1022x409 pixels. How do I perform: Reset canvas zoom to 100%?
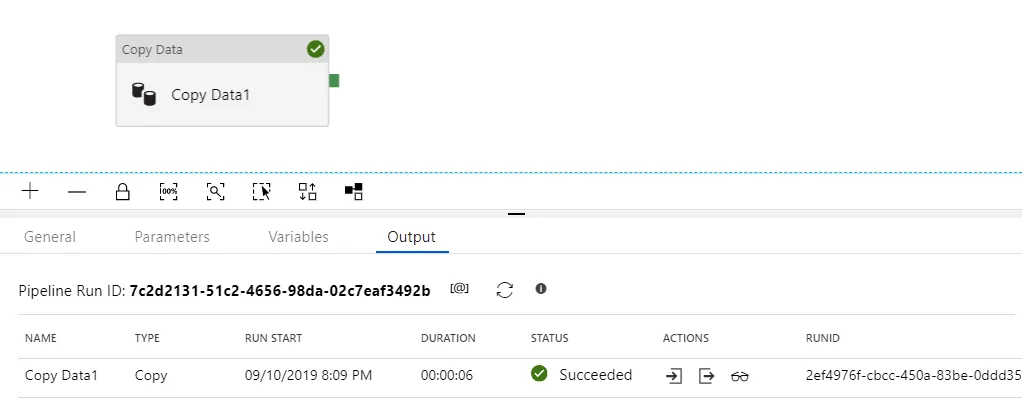coord(169,191)
